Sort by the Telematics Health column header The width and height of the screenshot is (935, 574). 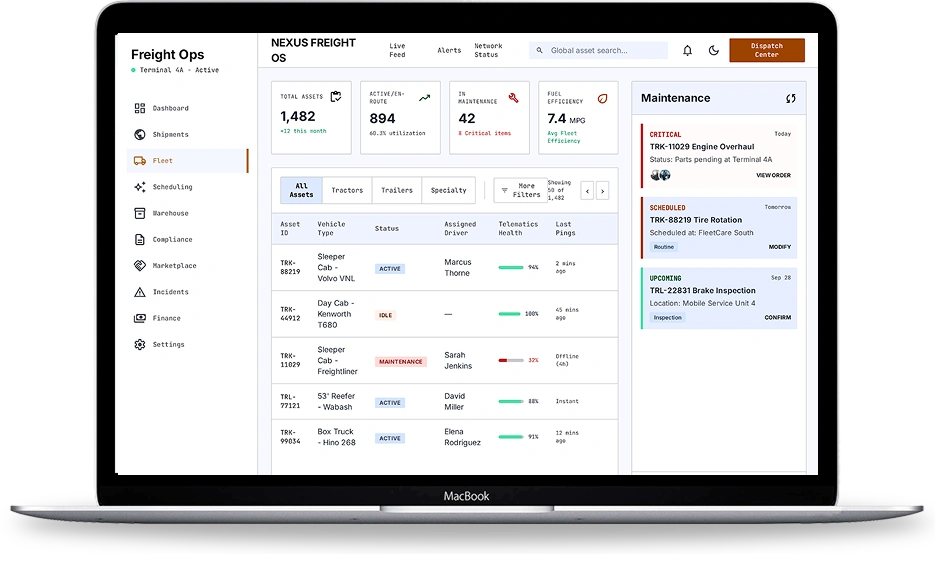tap(518, 228)
